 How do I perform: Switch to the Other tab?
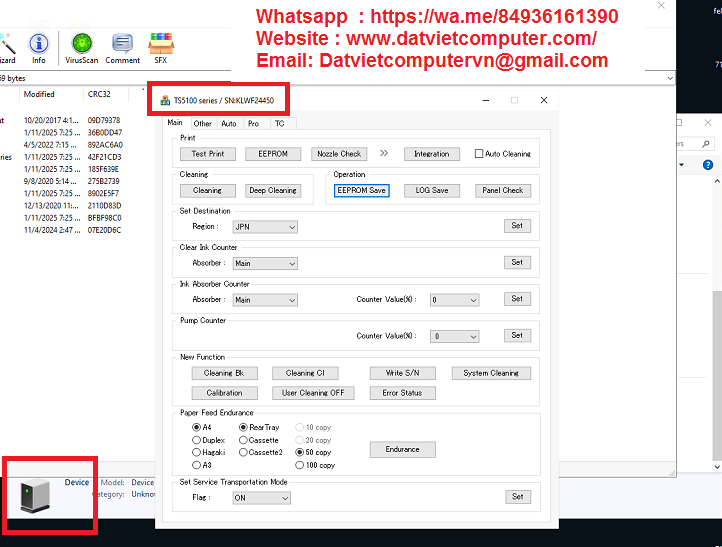point(203,124)
